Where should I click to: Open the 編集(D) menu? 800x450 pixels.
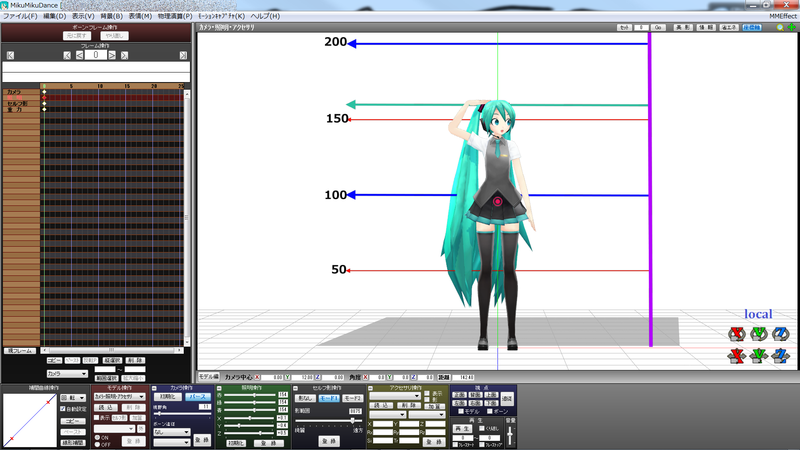pyautogui.click(x=55, y=16)
